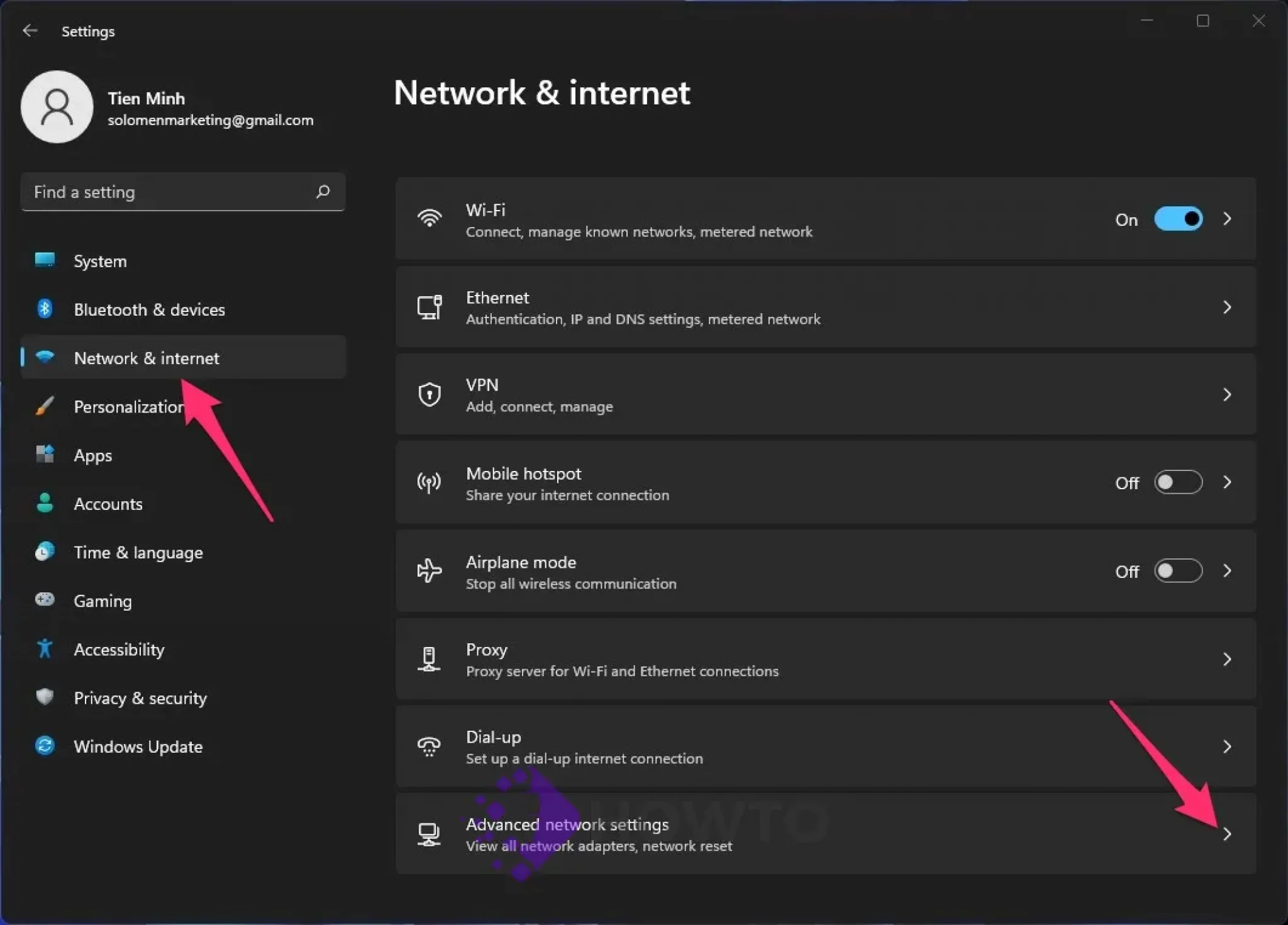Turn off the Wi-Fi toggle

click(1178, 219)
